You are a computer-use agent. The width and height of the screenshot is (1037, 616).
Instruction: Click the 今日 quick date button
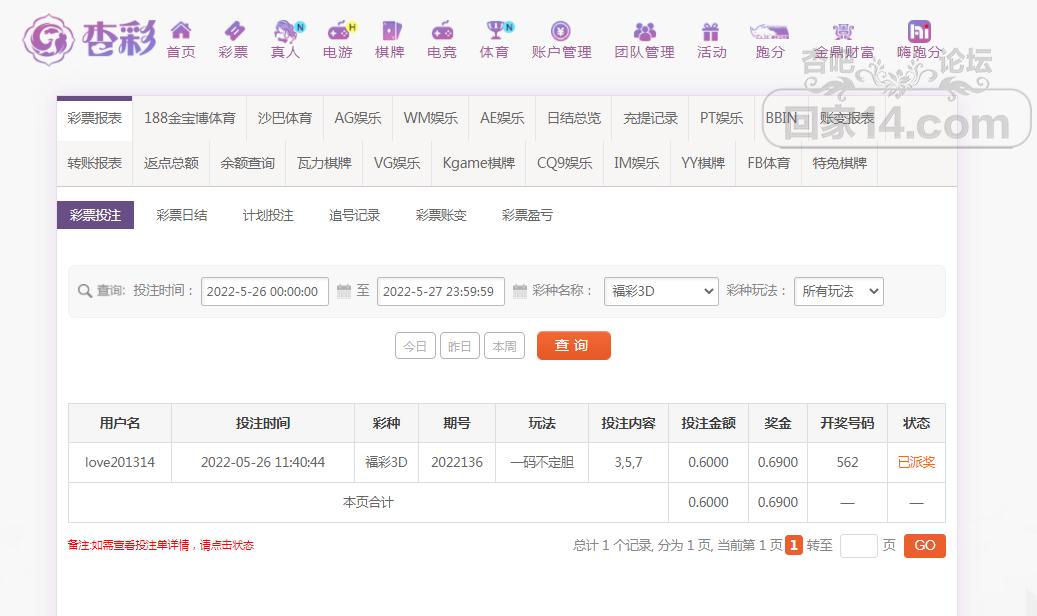(415, 346)
